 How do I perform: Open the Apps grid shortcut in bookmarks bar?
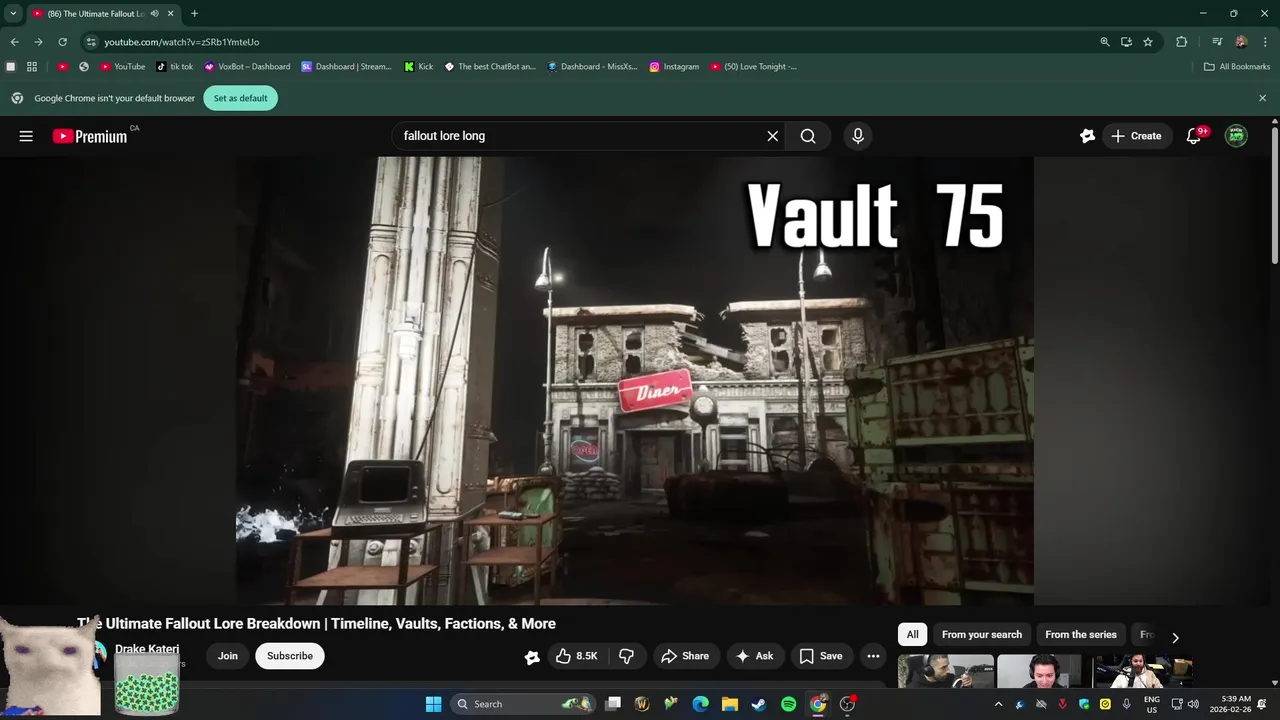[x=32, y=67]
